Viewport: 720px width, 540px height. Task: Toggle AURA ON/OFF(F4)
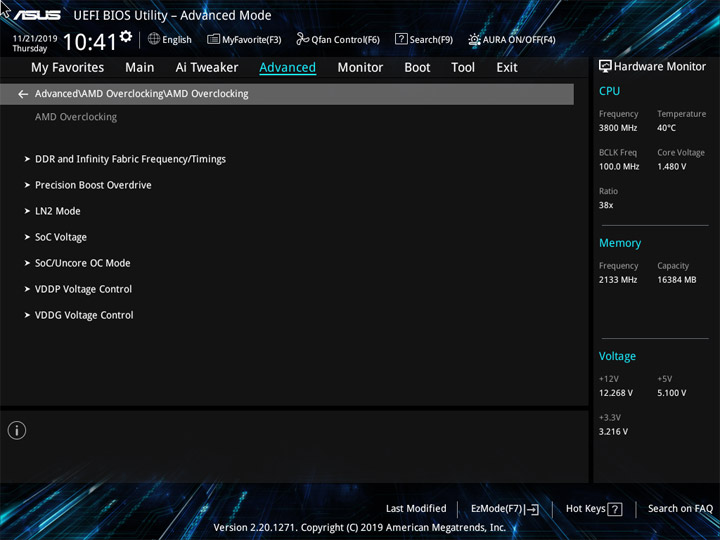click(x=519, y=40)
